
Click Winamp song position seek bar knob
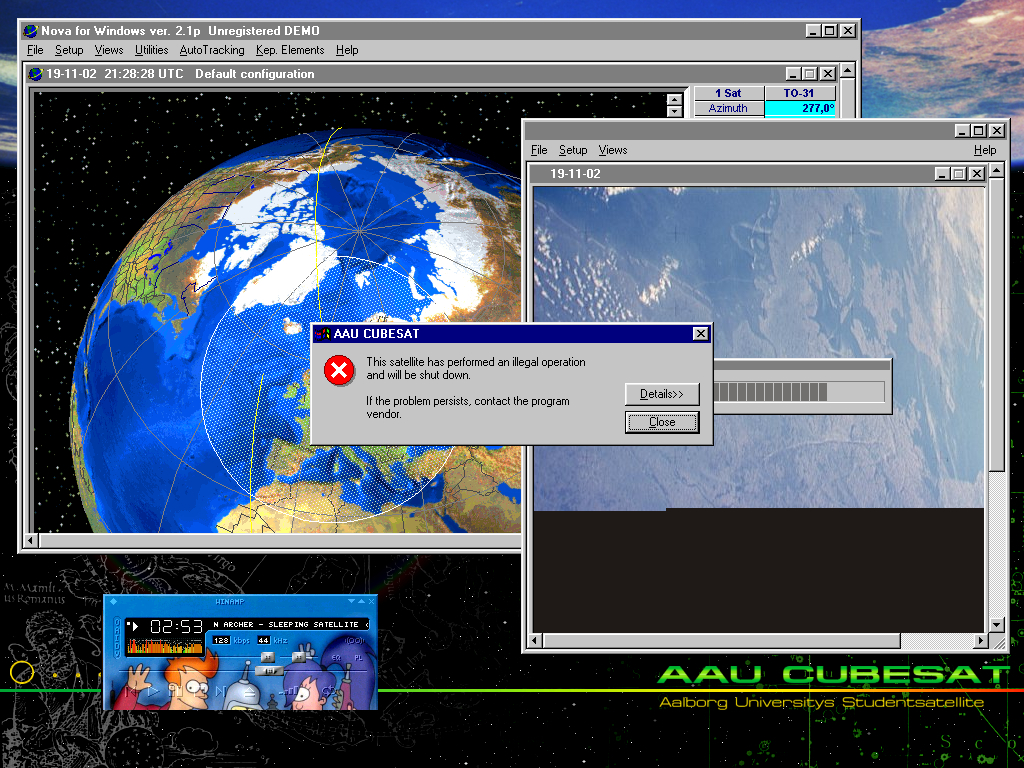click(x=269, y=671)
